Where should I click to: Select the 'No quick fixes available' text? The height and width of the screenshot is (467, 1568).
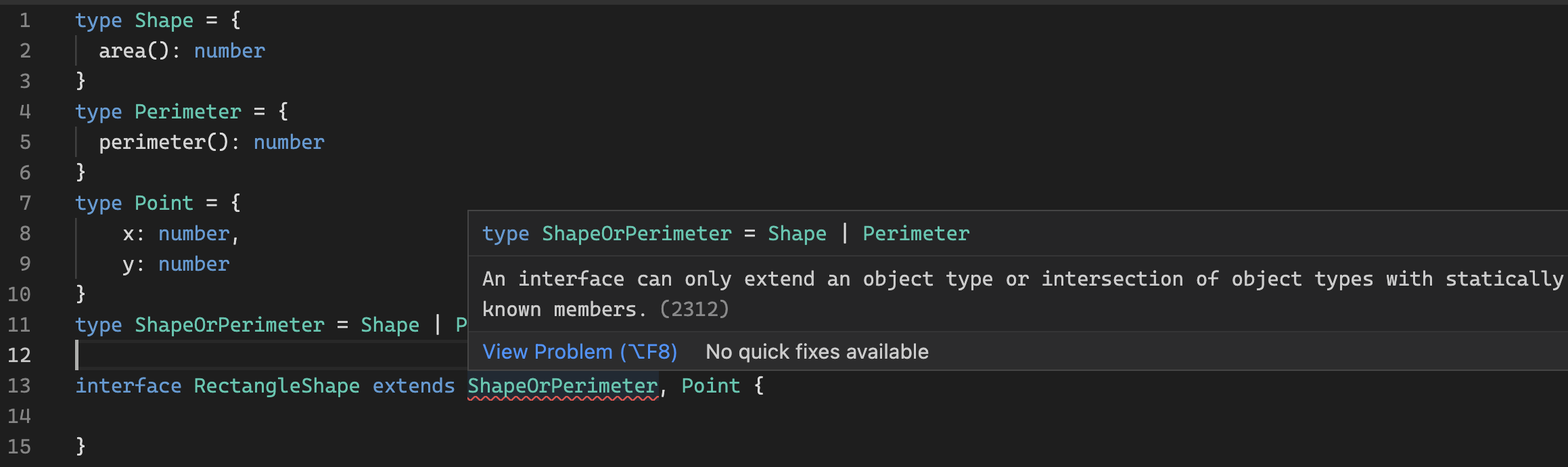[x=816, y=352]
